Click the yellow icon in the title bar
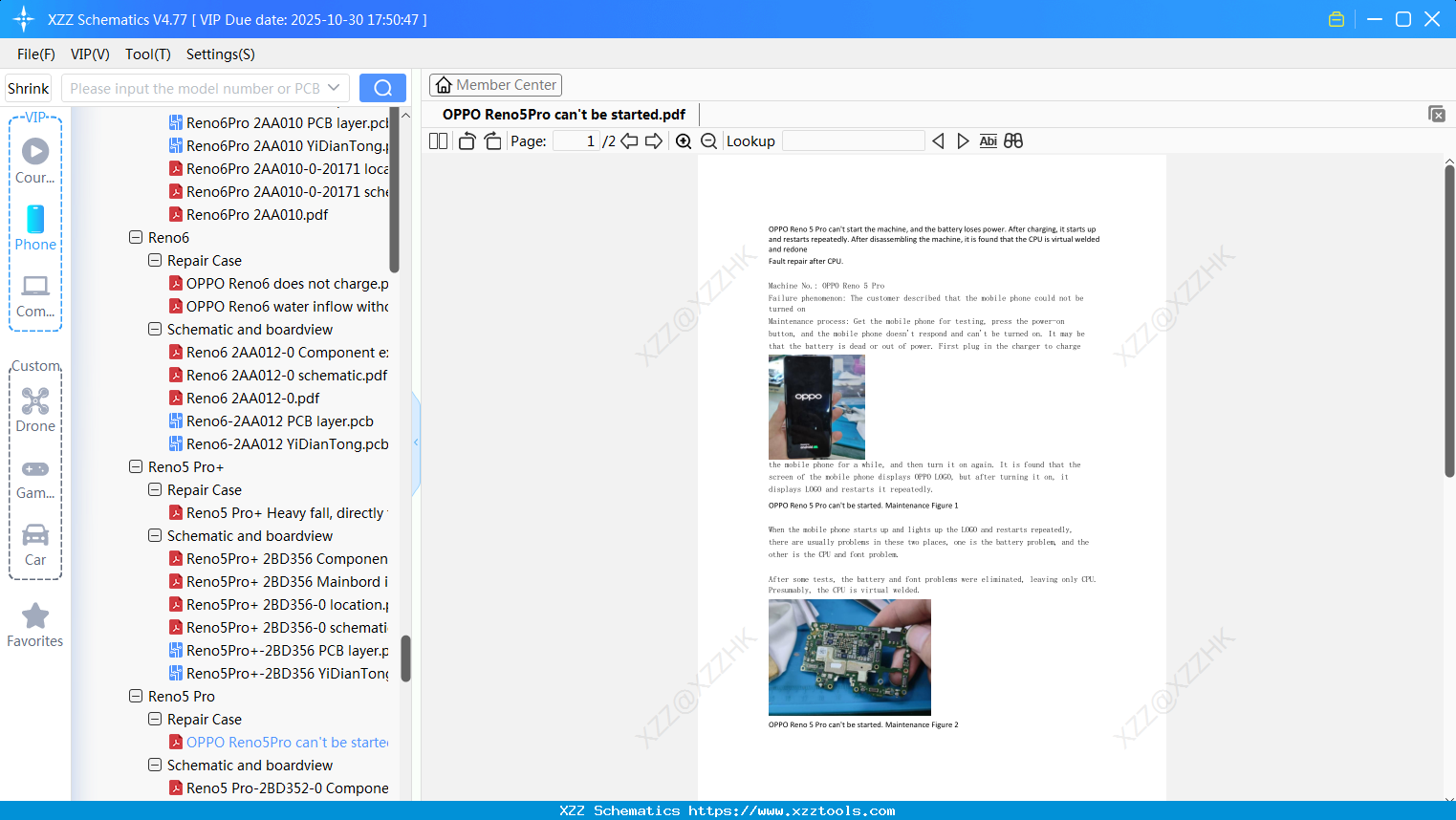This screenshot has width=1456, height=820. click(x=1336, y=19)
